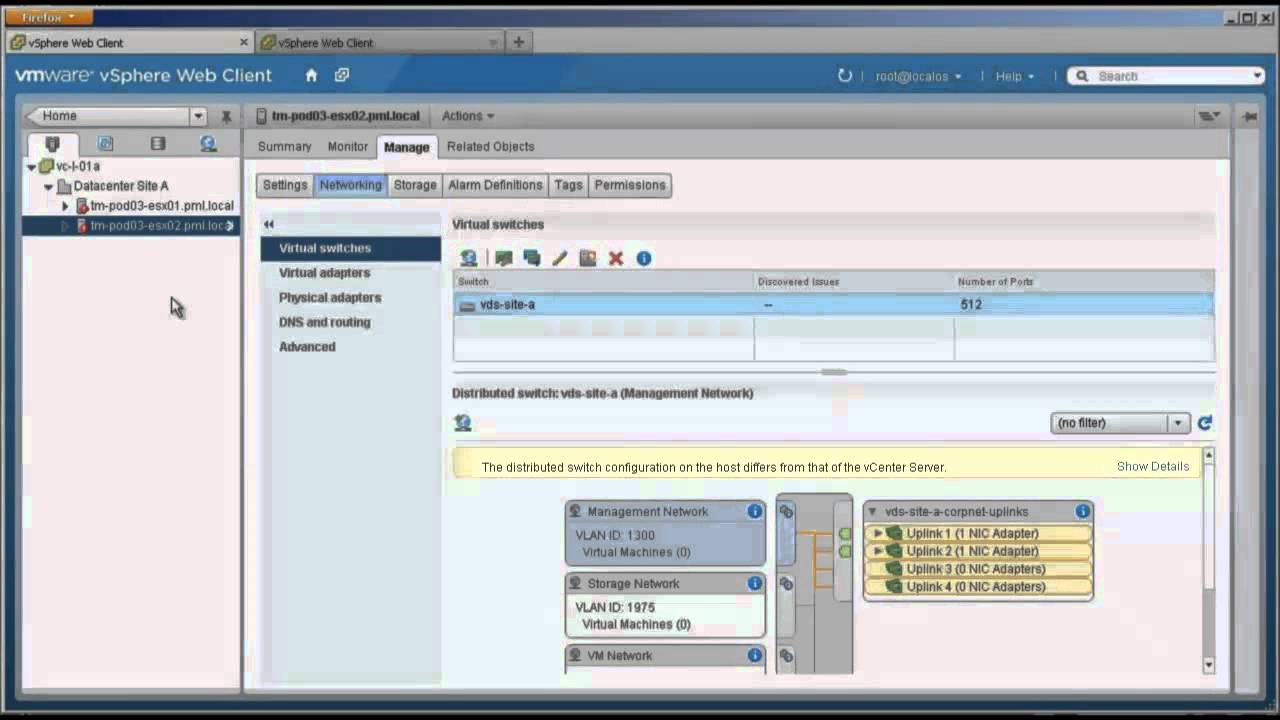Viewport: 1280px width, 720px height.
Task: Click the Number of Ports column header
Action: point(1084,282)
